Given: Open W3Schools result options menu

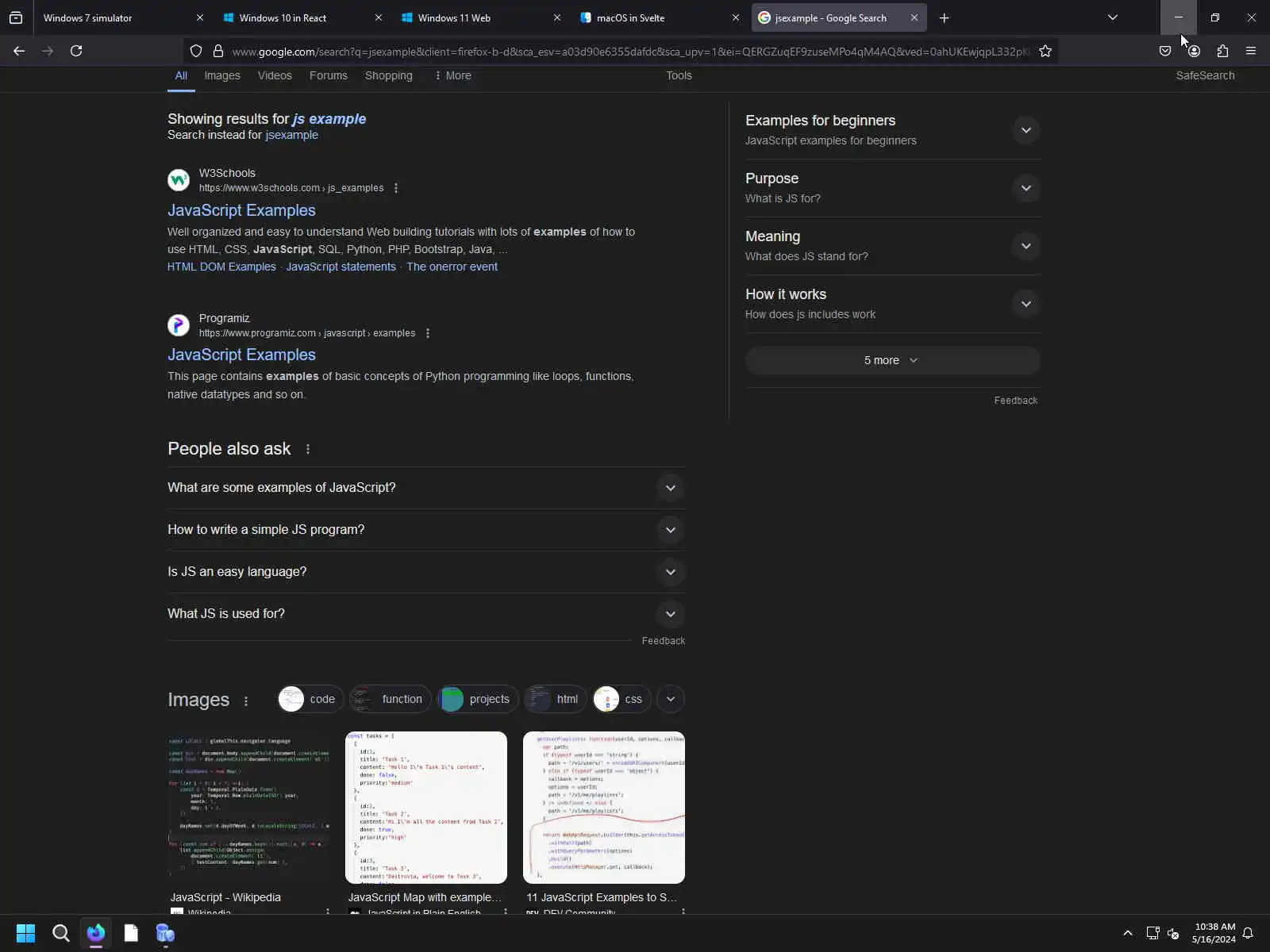Looking at the screenshot, I should pos(396,188).
